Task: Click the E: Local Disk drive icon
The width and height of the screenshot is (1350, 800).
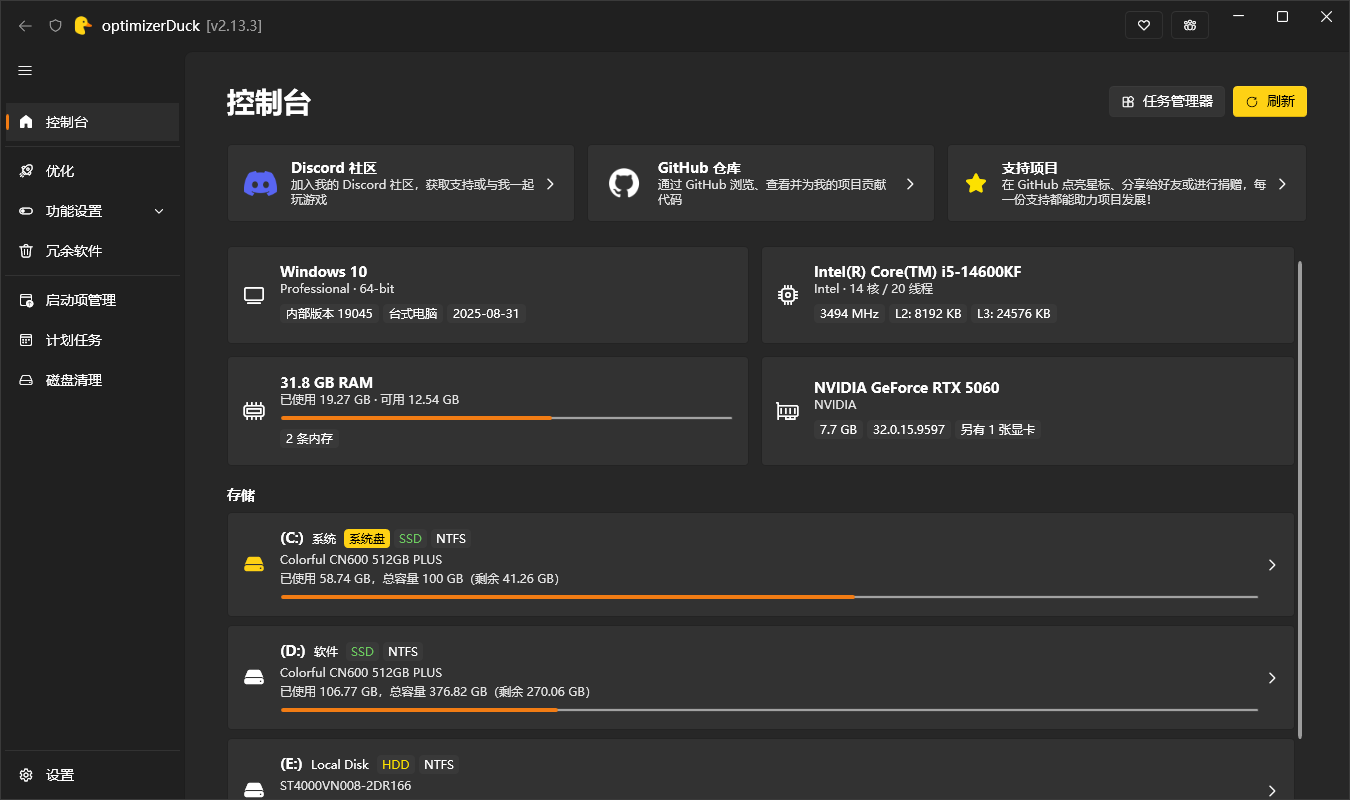Action: point(254,790)
